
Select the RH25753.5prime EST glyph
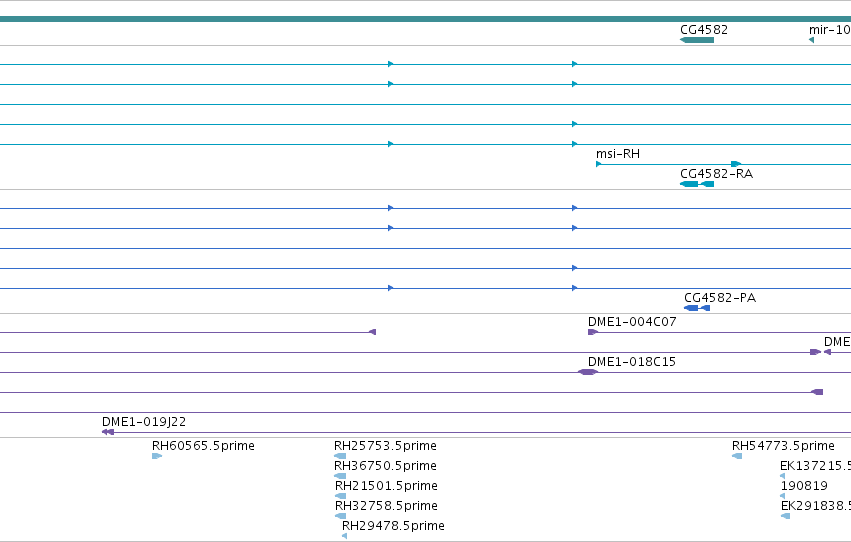point(340,456)
